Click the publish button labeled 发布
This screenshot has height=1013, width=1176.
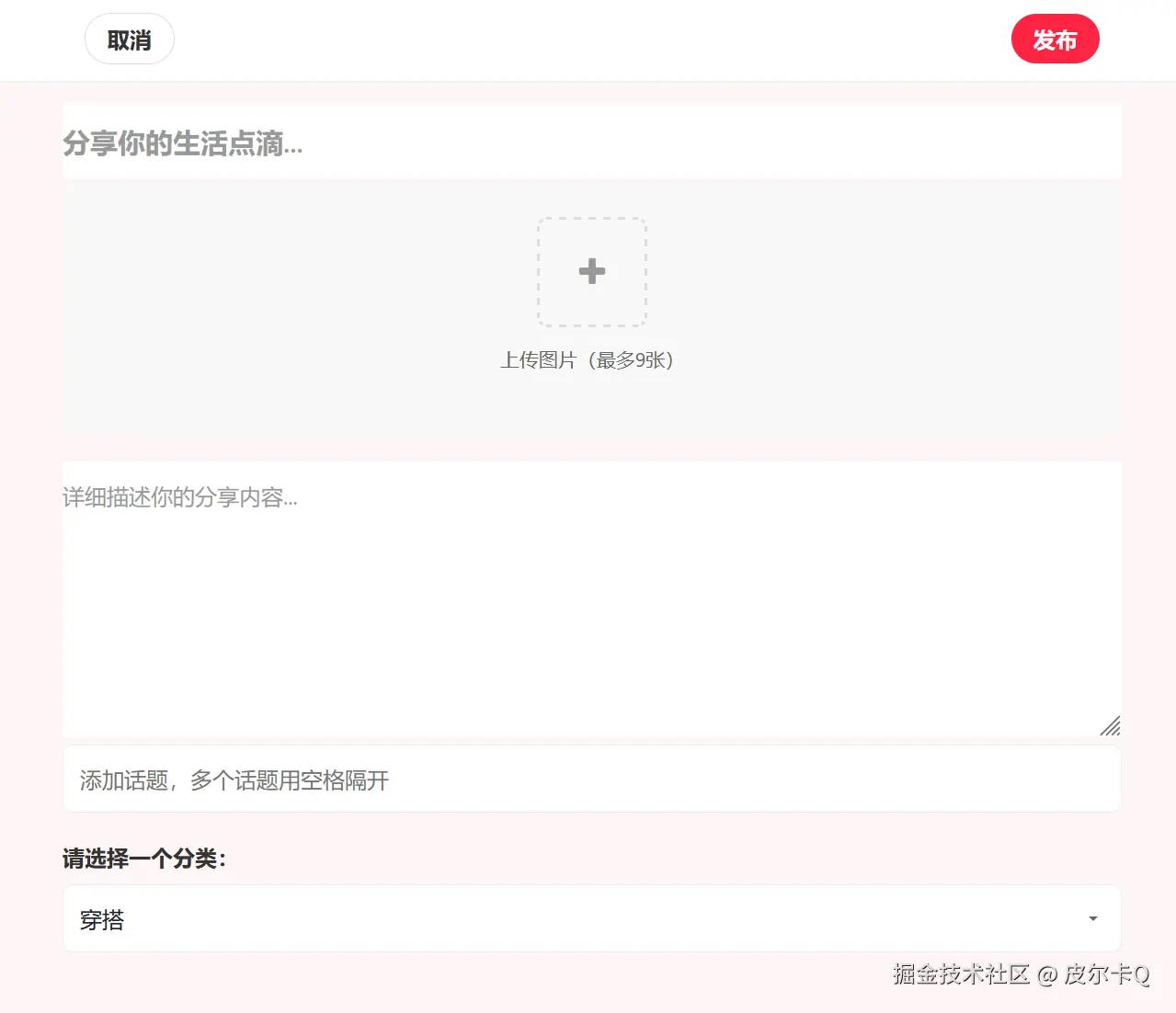click(1055, 39)
